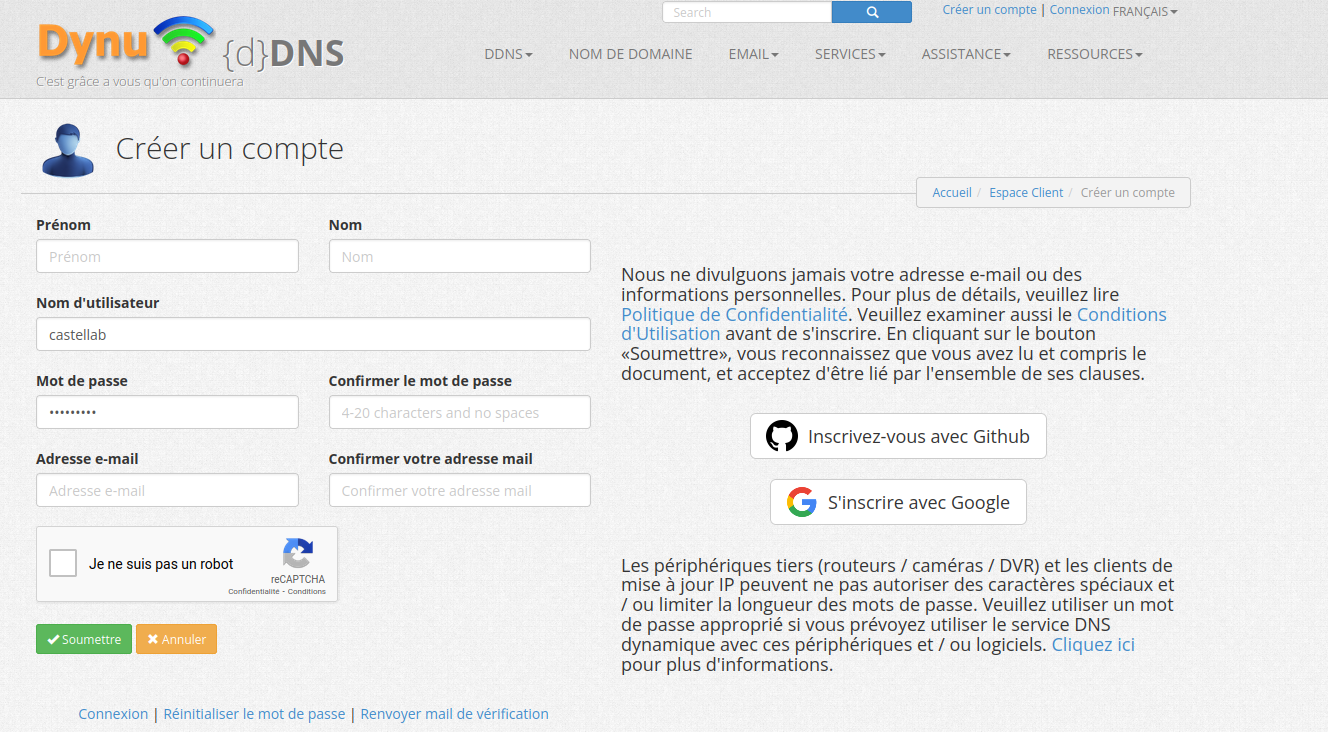Click the reCAPTCHA logo
This screenshot has height=732, width=1328.
pos(297,554)
